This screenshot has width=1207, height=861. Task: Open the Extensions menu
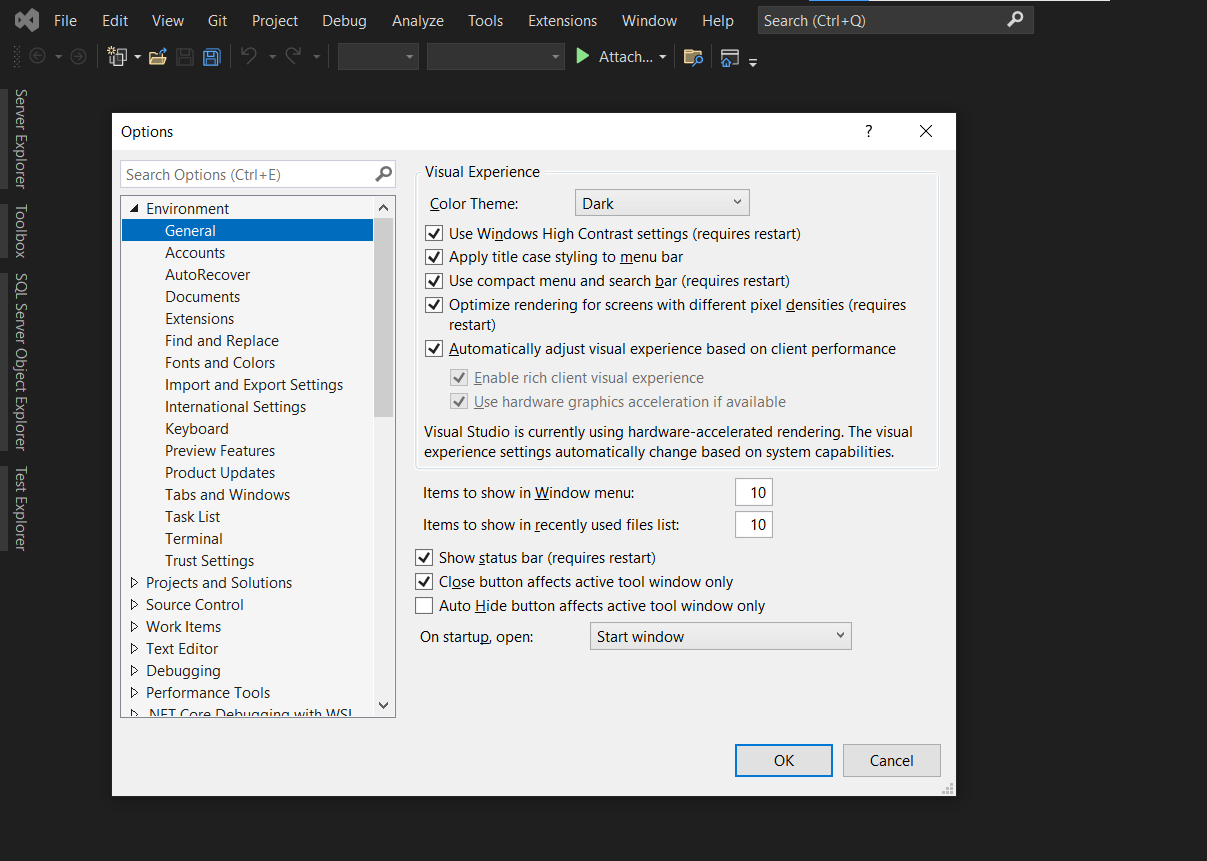pyautogui.click(x=562, y=20)
